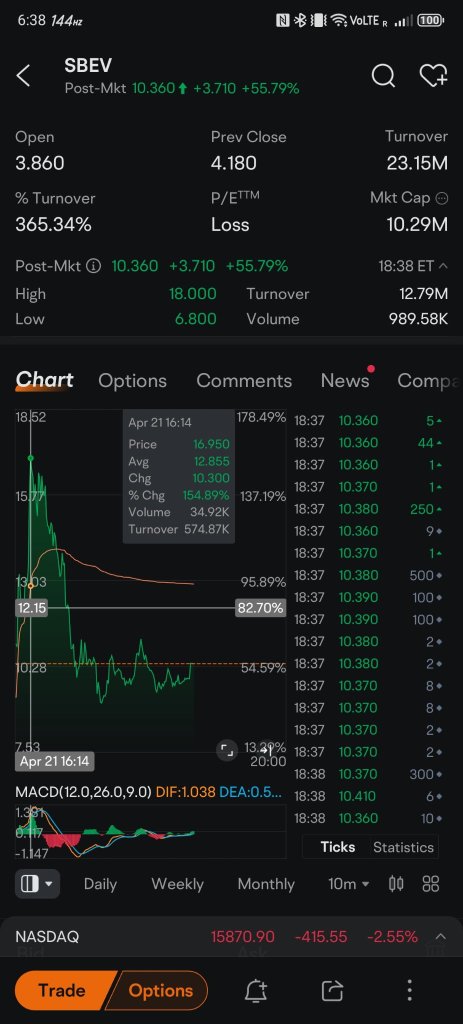Open the candlestick chart type icon

[396, 884]
